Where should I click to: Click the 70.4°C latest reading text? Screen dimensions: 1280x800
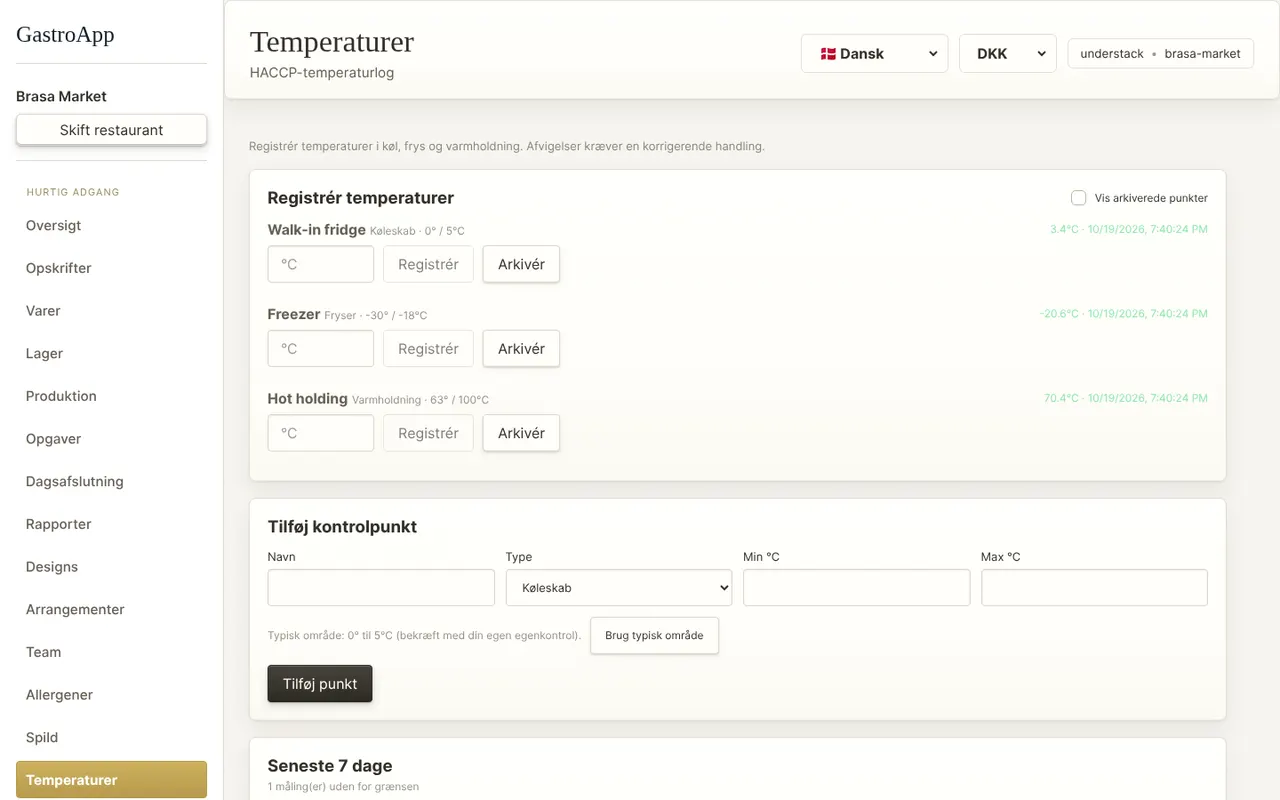pyautogui.click(x=1126, y=398)
